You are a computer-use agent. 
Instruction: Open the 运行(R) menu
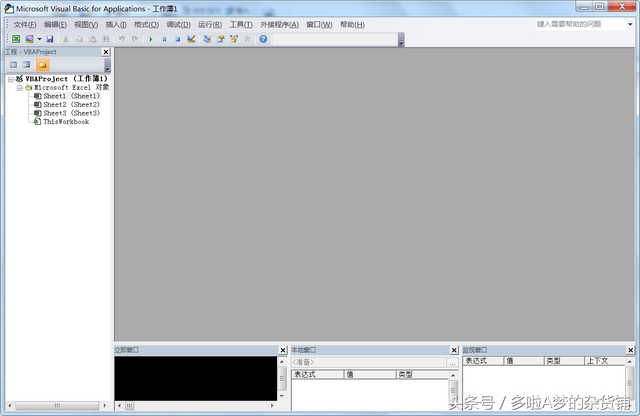pyautogui.click(x=210, y=25)
